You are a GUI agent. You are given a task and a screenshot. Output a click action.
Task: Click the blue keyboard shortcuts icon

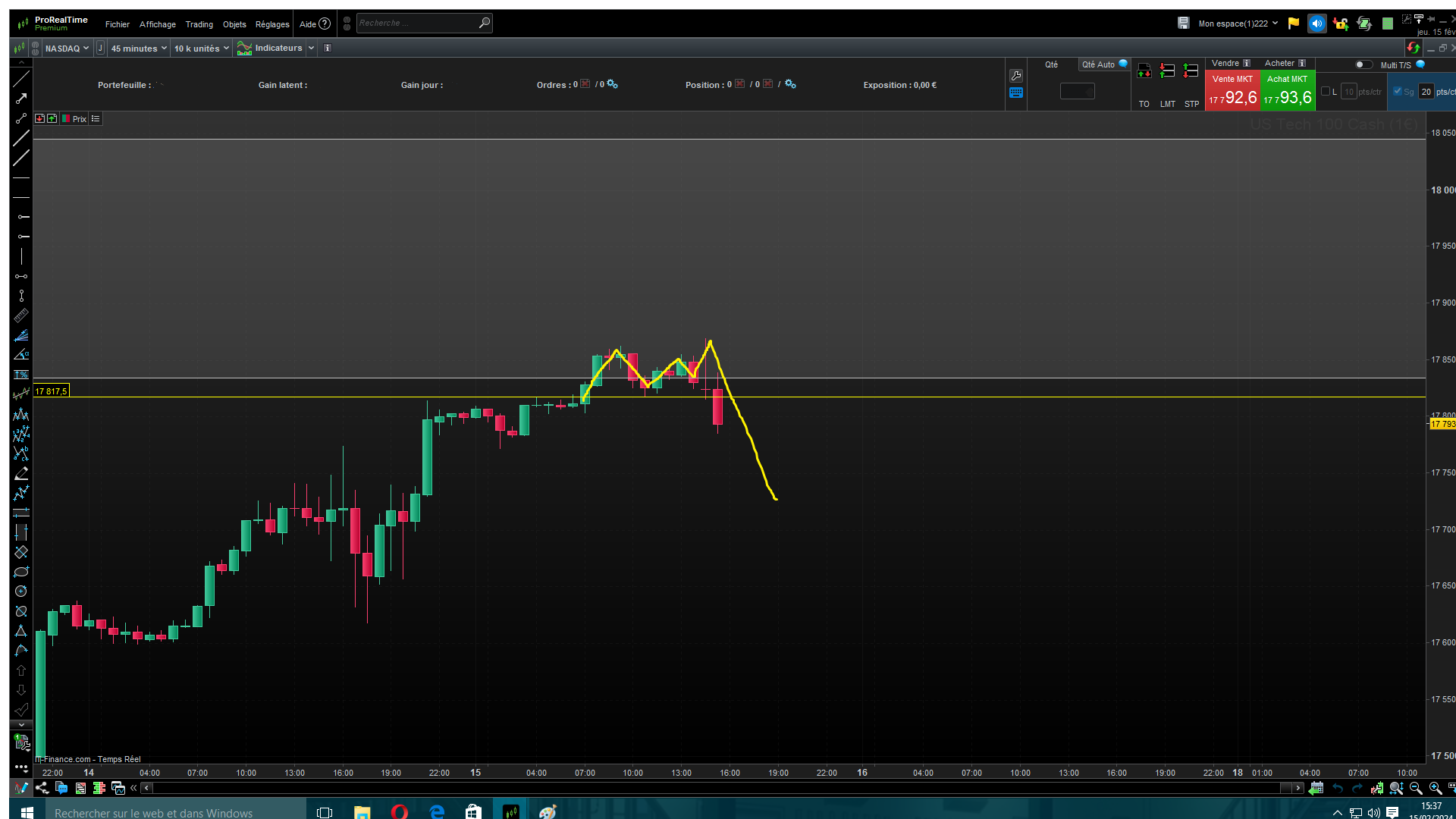1016,93
